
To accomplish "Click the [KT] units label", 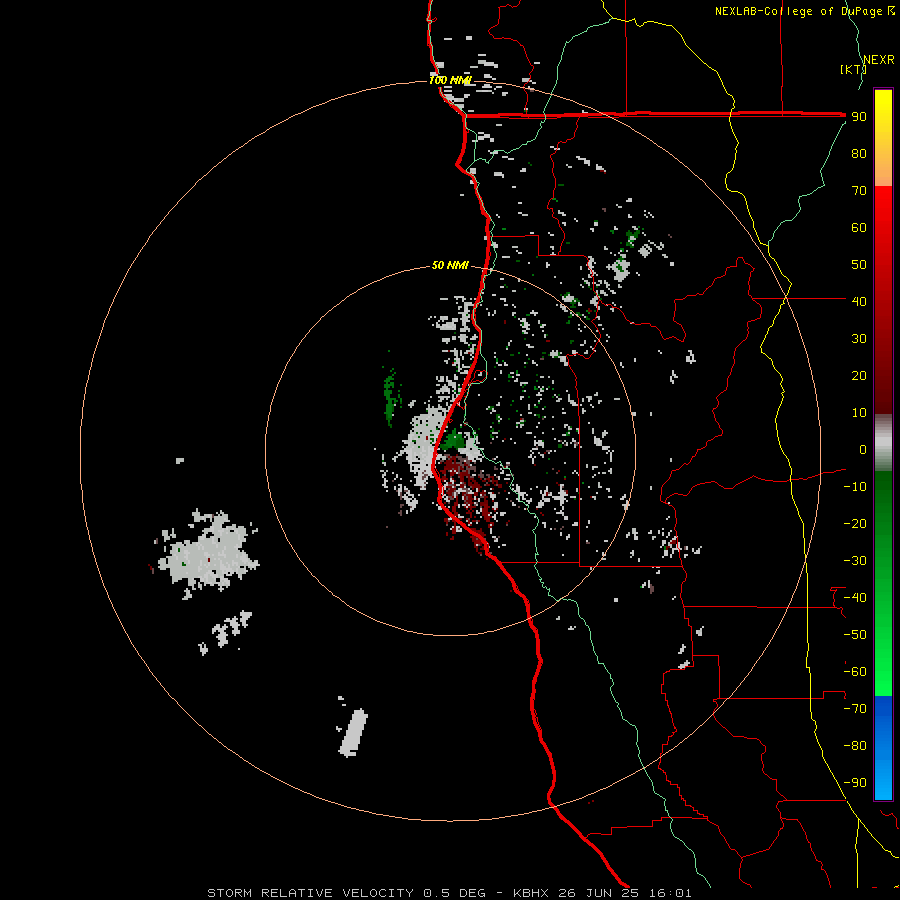I will pyautogui.click(x=853, y=69).
